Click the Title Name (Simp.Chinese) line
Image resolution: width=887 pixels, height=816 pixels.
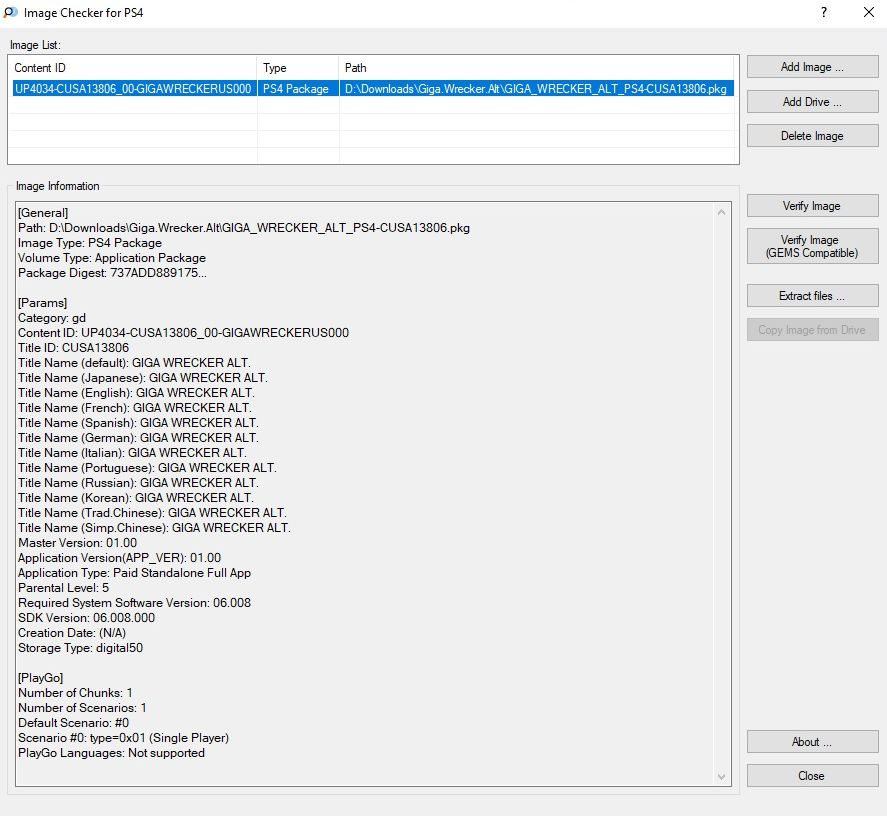coord(154,528)
